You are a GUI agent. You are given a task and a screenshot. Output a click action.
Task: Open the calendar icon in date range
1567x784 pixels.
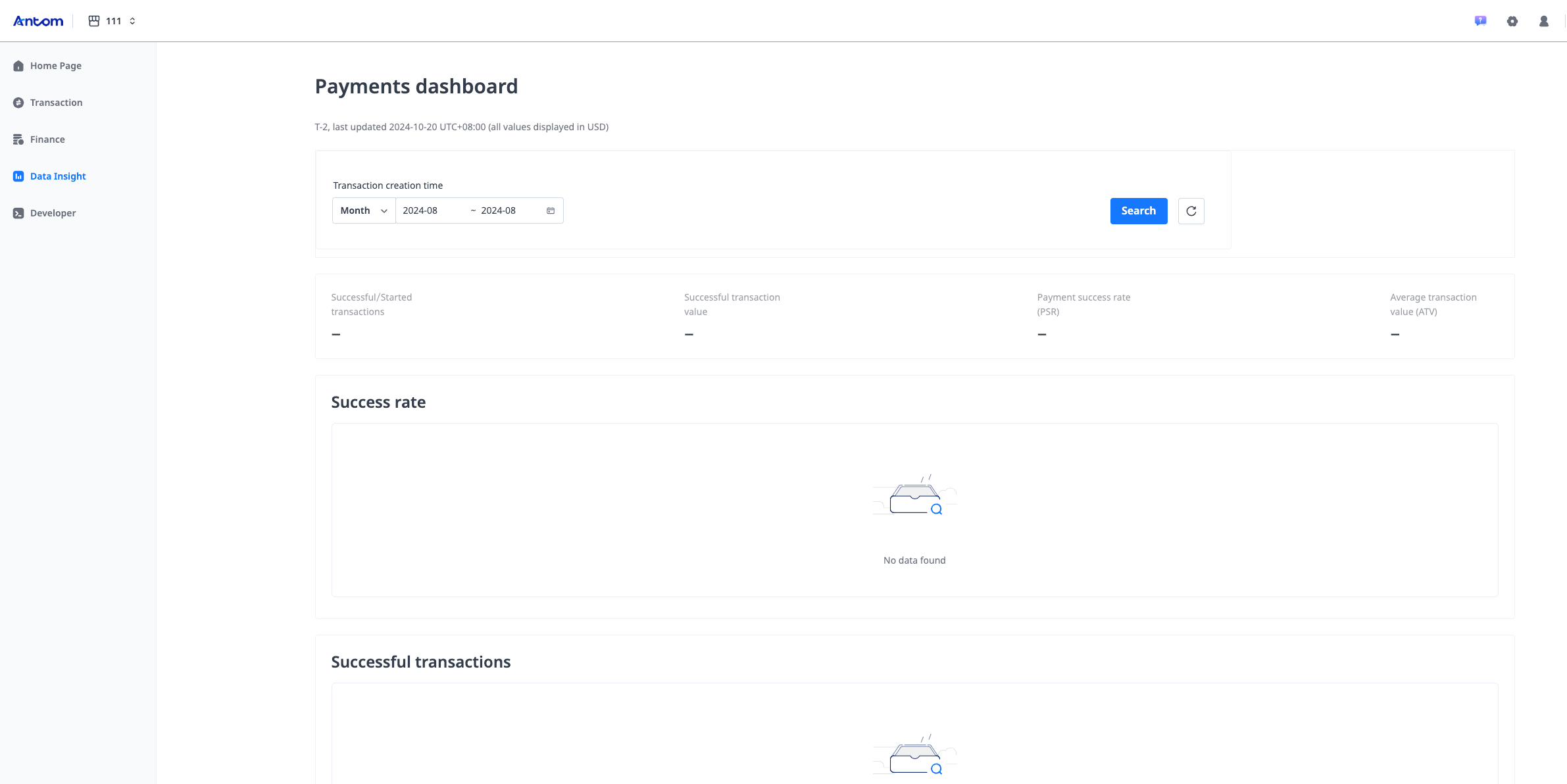pos(551,210)
